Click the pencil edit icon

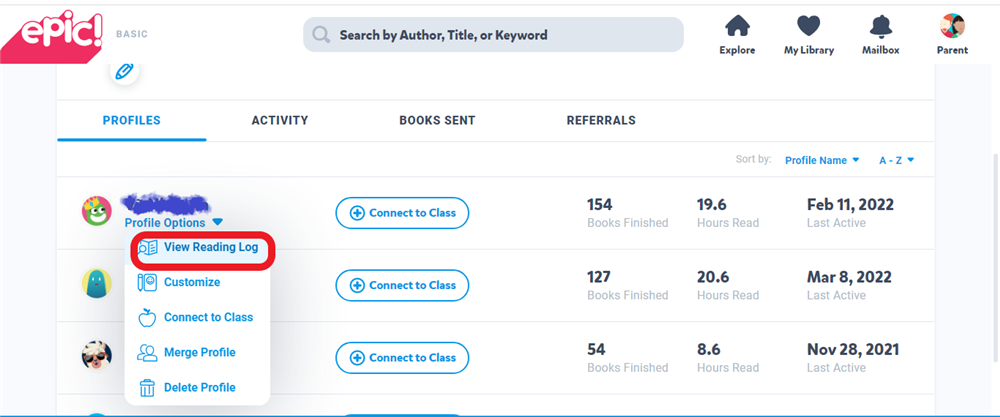pyautogui.click(x=124, y=71)
